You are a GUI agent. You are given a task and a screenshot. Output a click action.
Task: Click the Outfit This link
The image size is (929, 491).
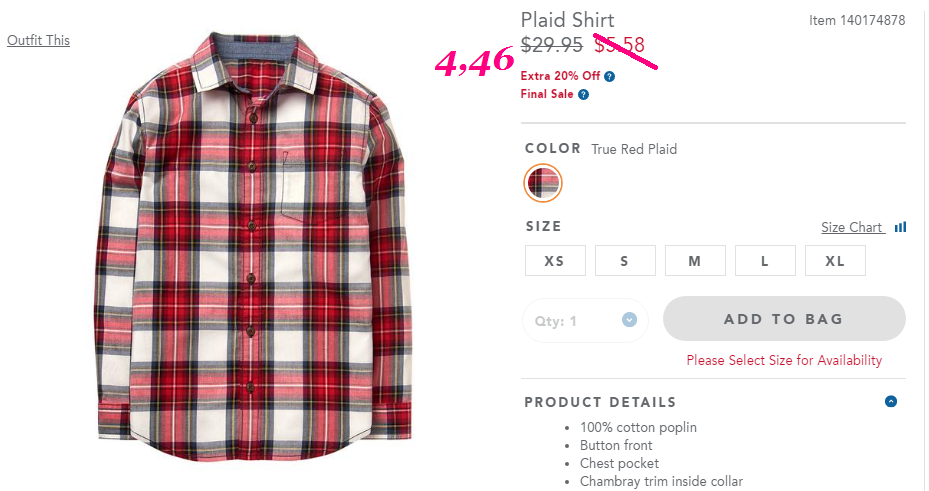click(39, 40)
